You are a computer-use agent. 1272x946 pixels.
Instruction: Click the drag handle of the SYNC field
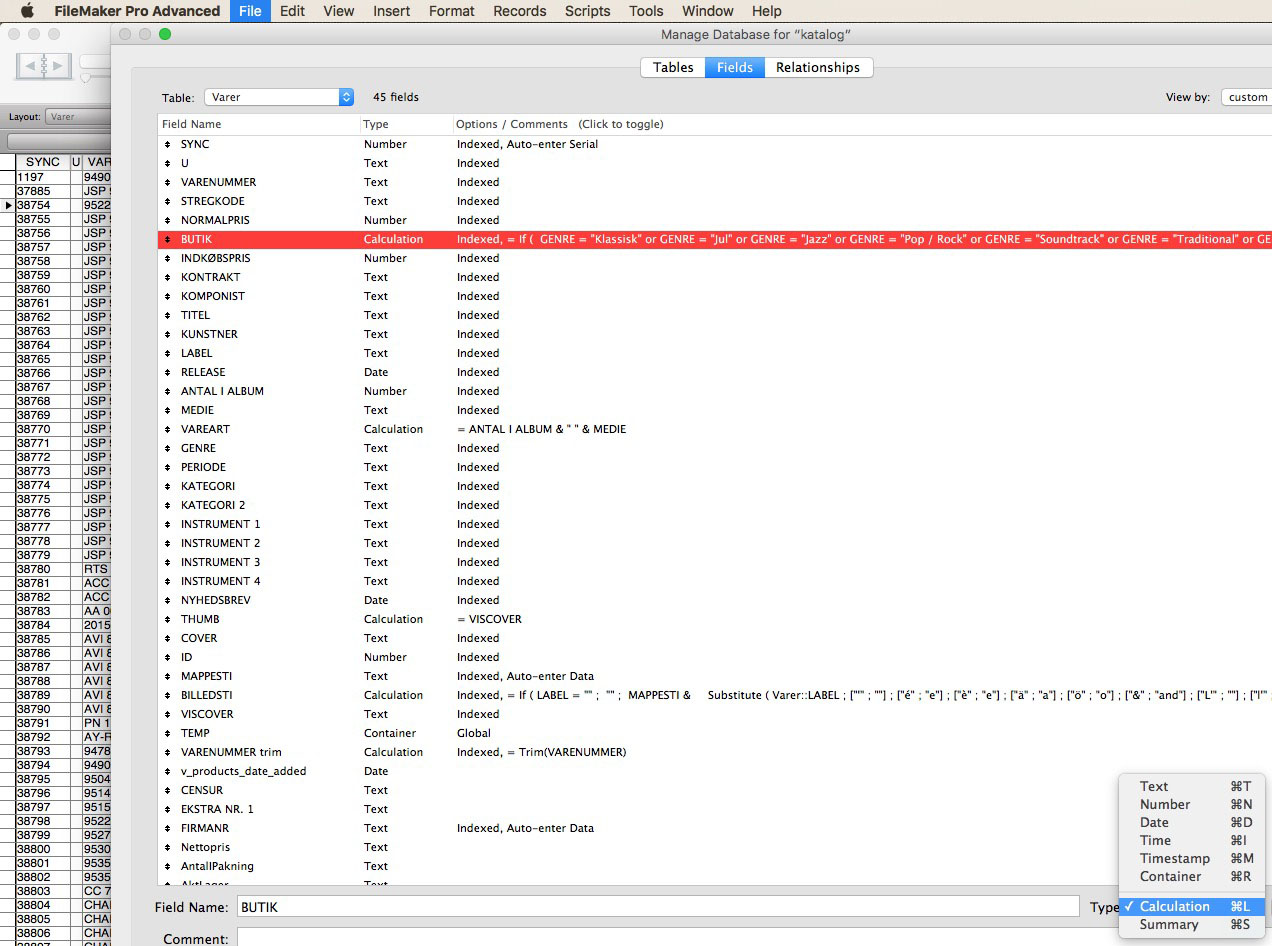(168, 144)
